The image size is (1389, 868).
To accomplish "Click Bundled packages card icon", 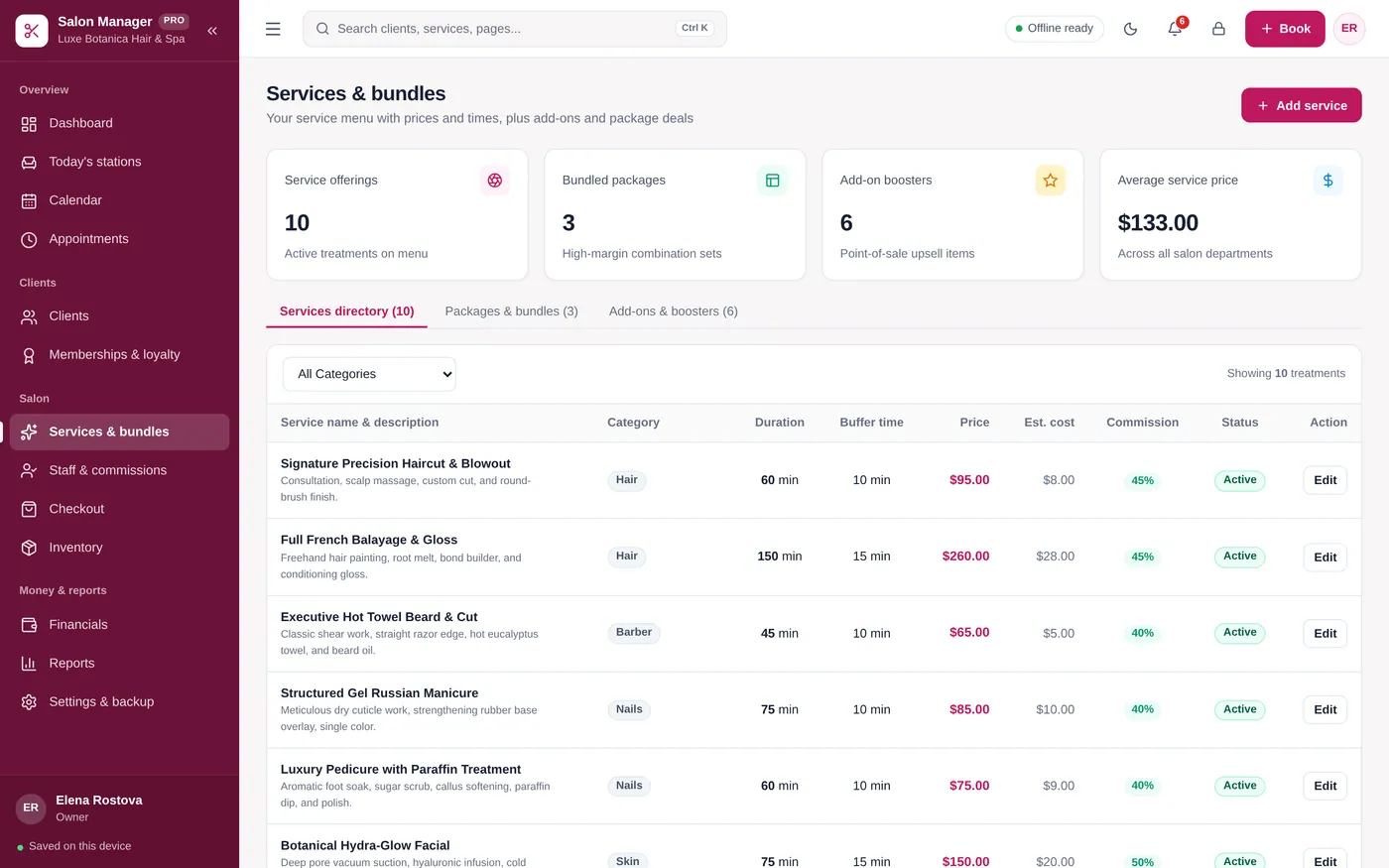I will (x=772, y=181).
